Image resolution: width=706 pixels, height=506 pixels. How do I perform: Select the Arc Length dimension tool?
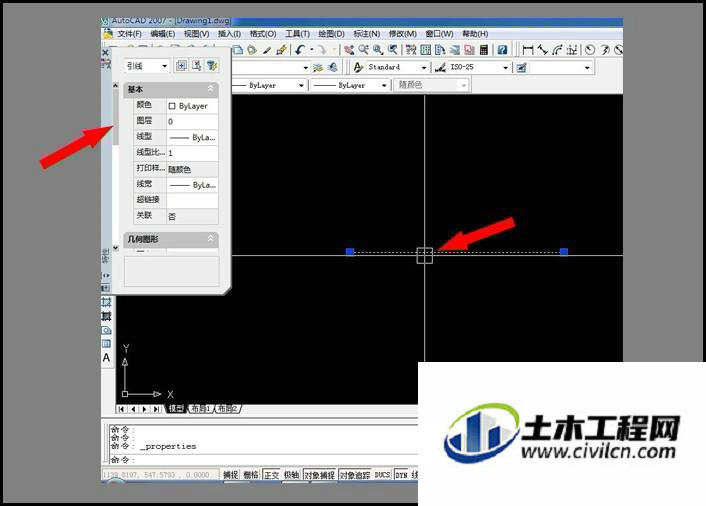pos(557,50)
